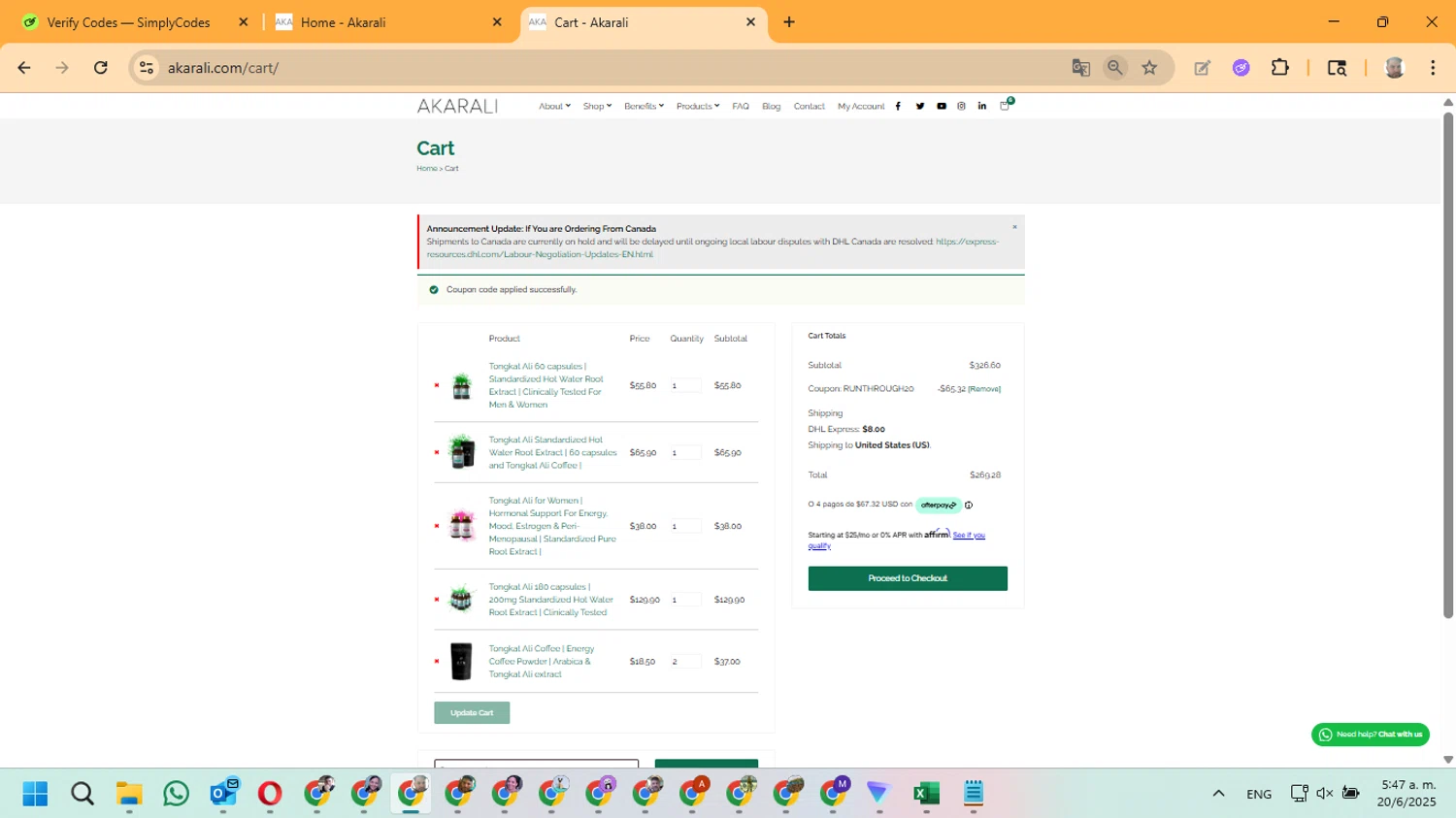Click Home breadcrumb link
The image size is (1456, 818).
[x=426, y=169]
